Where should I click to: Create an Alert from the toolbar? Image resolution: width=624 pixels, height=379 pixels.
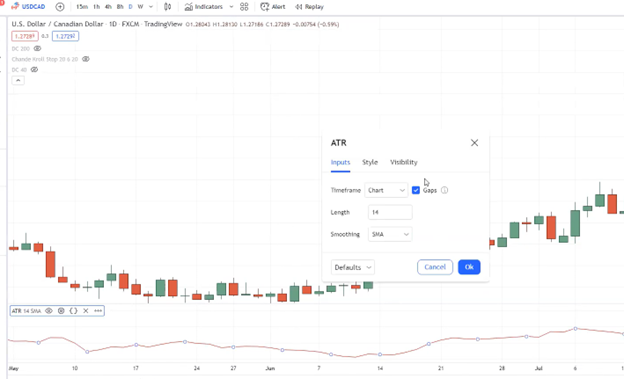click(x=273, y=7)
